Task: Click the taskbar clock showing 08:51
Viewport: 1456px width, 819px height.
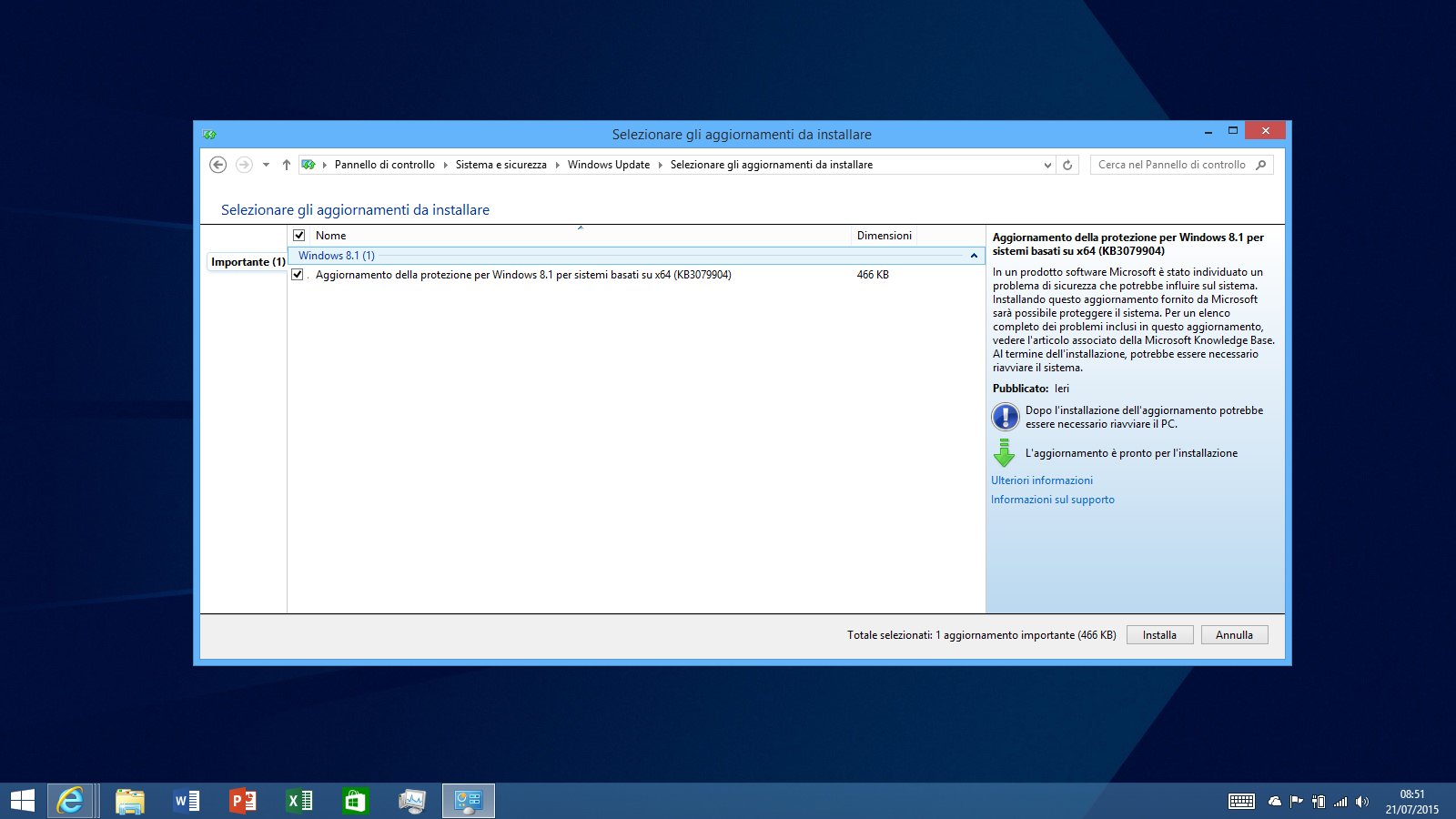Action: click(x=1412, y=801)
